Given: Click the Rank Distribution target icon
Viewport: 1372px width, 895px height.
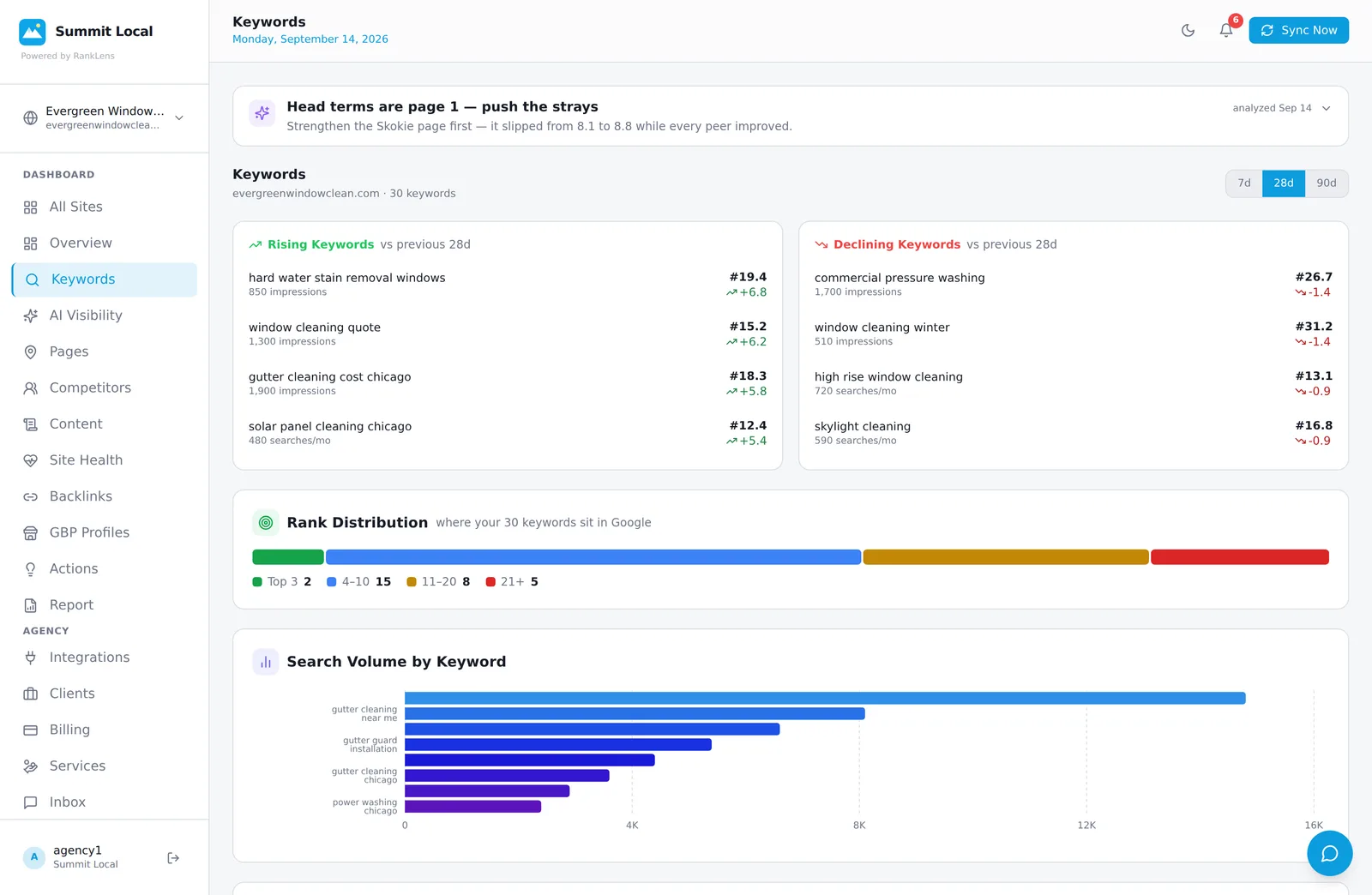Looking at the screenshot, I should (266, 522).
